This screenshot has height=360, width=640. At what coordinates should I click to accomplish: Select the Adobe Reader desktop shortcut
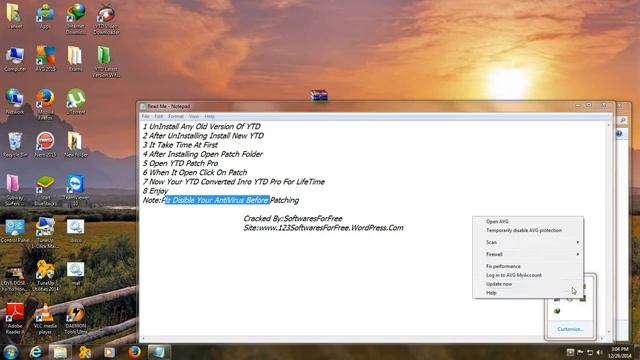coord(15,318)
